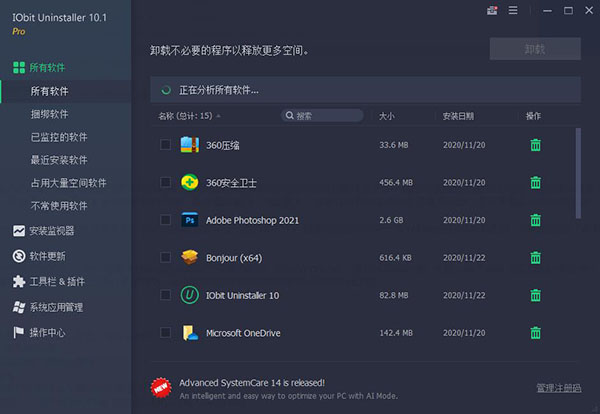The image size is (600, 414).
Task: Click the Photoshop Ps app icon
Action: coord(189,220)
